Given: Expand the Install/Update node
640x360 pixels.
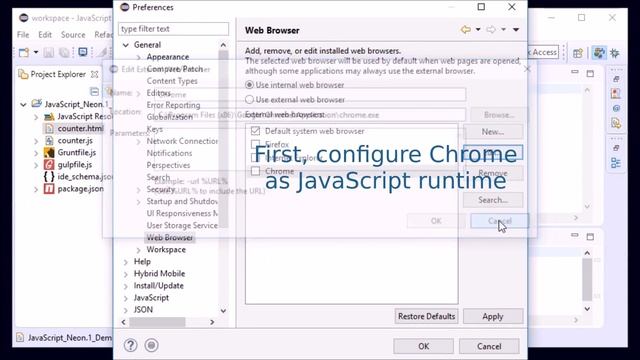Looking at the screenshot, I should [126, 286].
